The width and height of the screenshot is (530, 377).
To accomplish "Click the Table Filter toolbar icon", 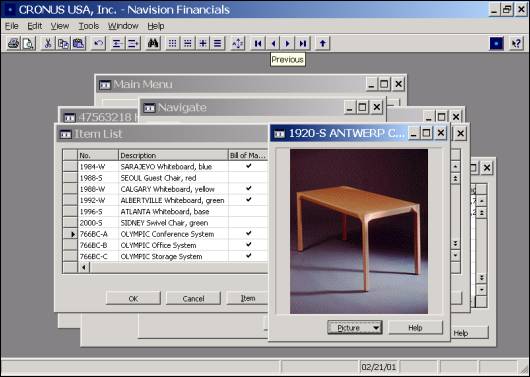I will [x=188, y=43].
